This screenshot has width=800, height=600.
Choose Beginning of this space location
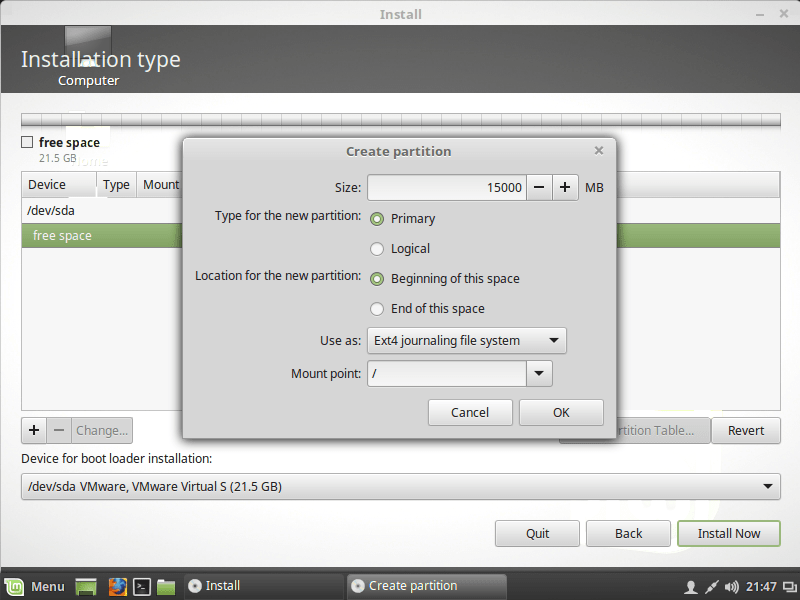click(x=445, y=279)
